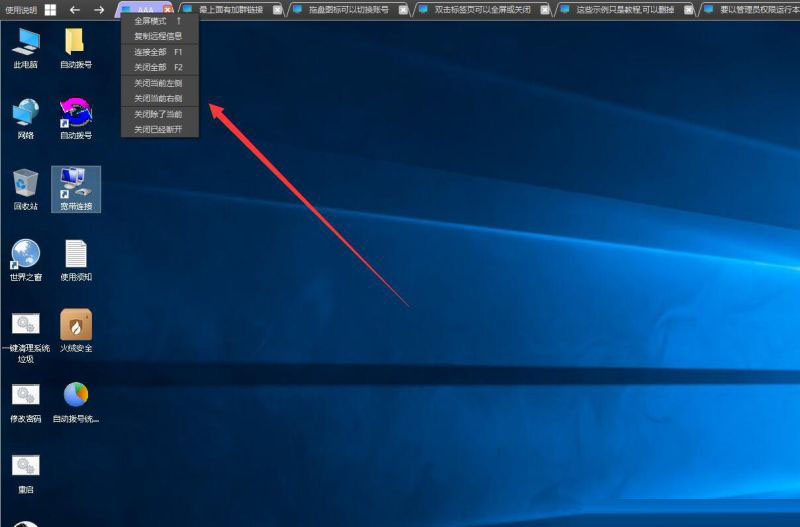Click the forward arrow in top toolbar

click(99, 9)
